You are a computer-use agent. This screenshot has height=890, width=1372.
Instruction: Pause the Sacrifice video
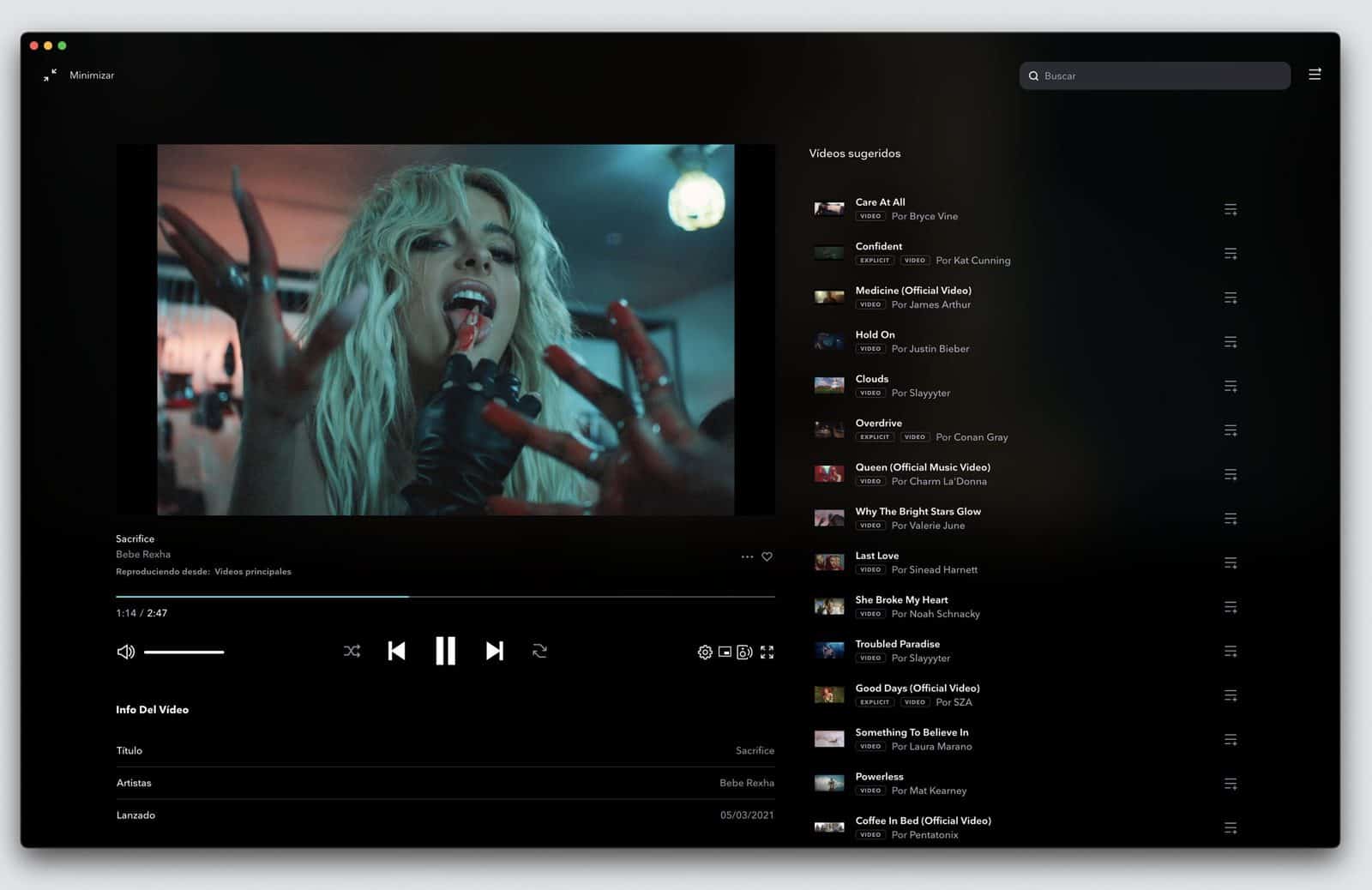[x=445, y=651]
